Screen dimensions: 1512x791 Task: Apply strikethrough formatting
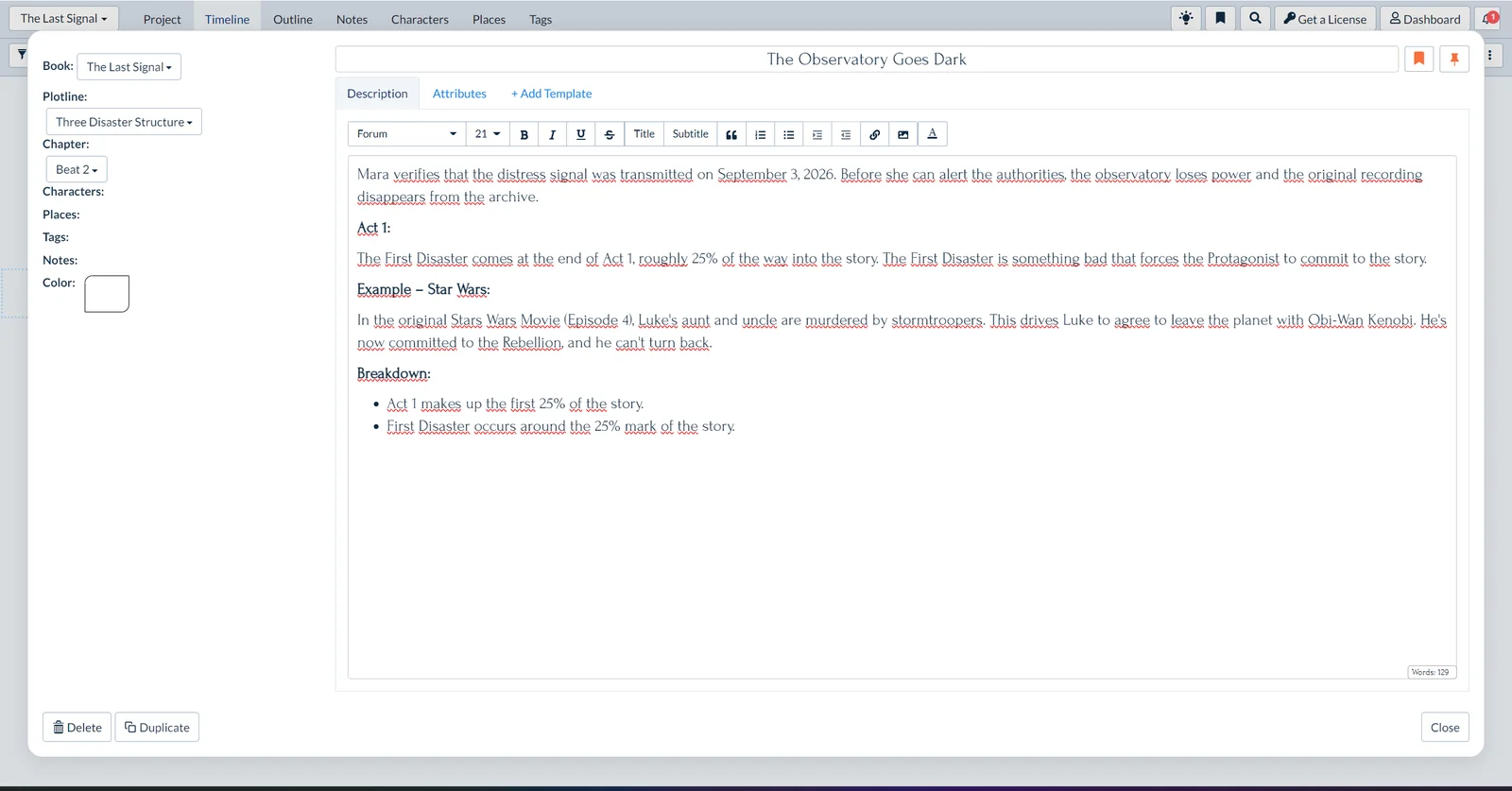pyautogui.click(x=610, y=134)
